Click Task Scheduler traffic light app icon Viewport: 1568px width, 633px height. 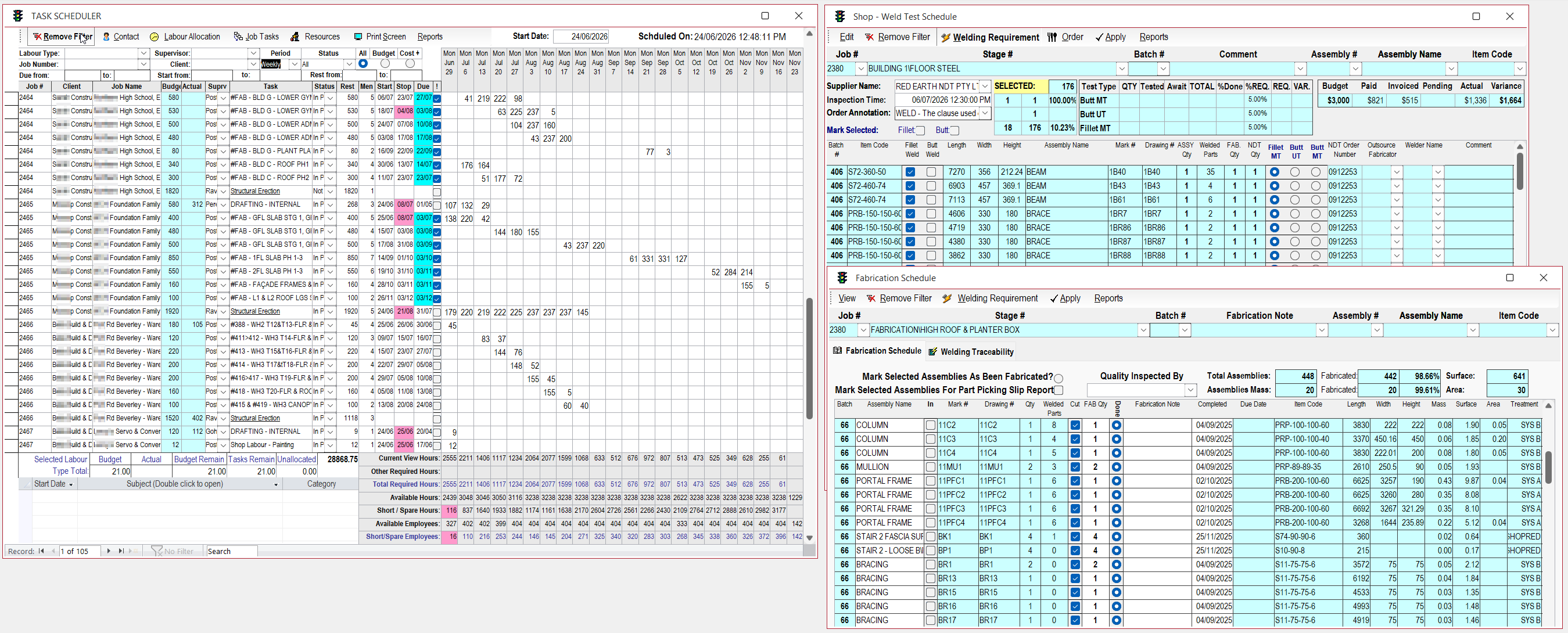coord(18,16)
